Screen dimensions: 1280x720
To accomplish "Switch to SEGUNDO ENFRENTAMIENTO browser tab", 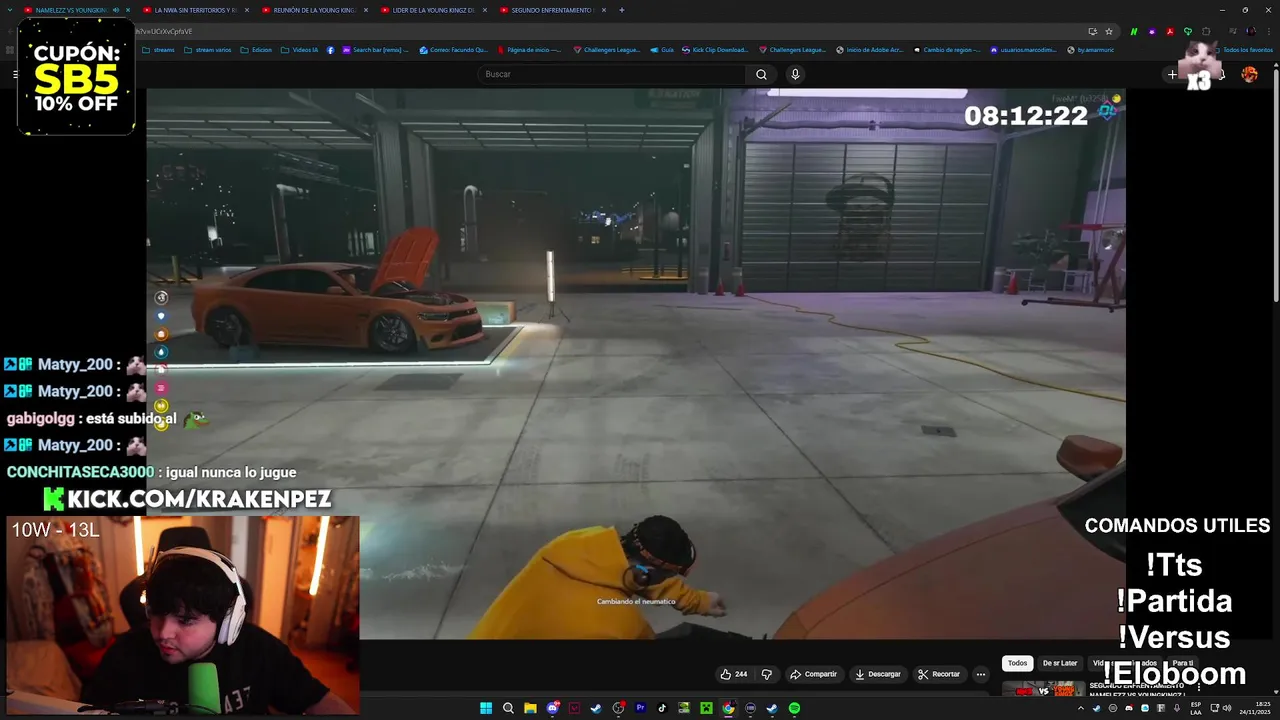I will click(552, 10).
